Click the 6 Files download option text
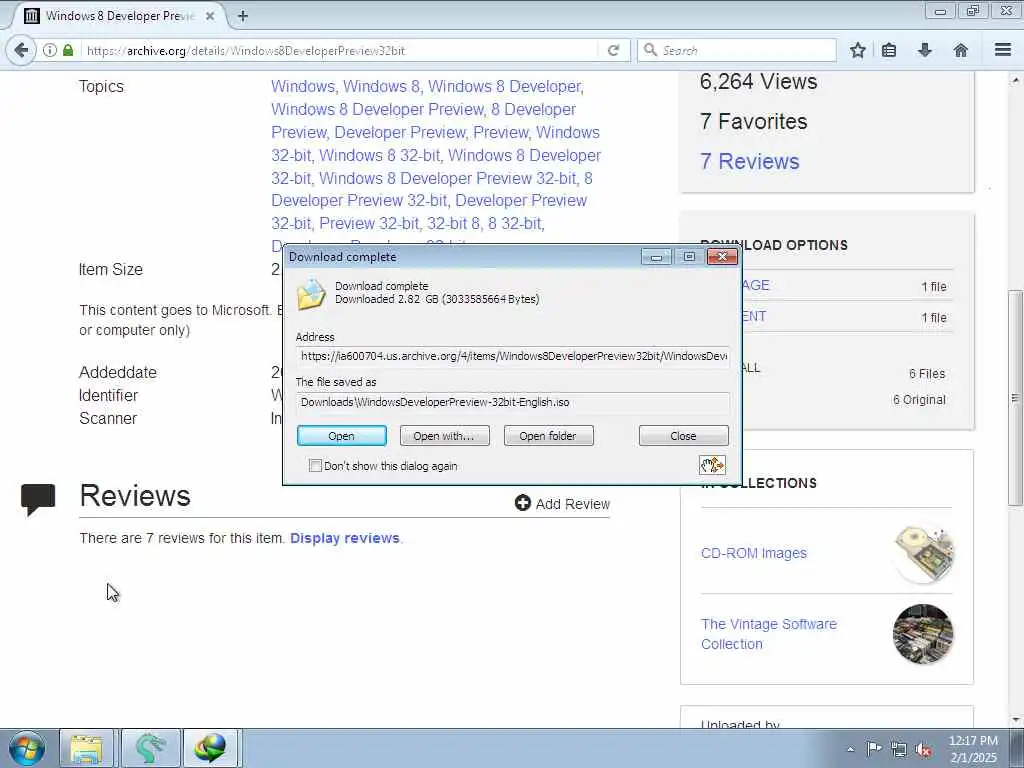 click(x=927, y=374)
